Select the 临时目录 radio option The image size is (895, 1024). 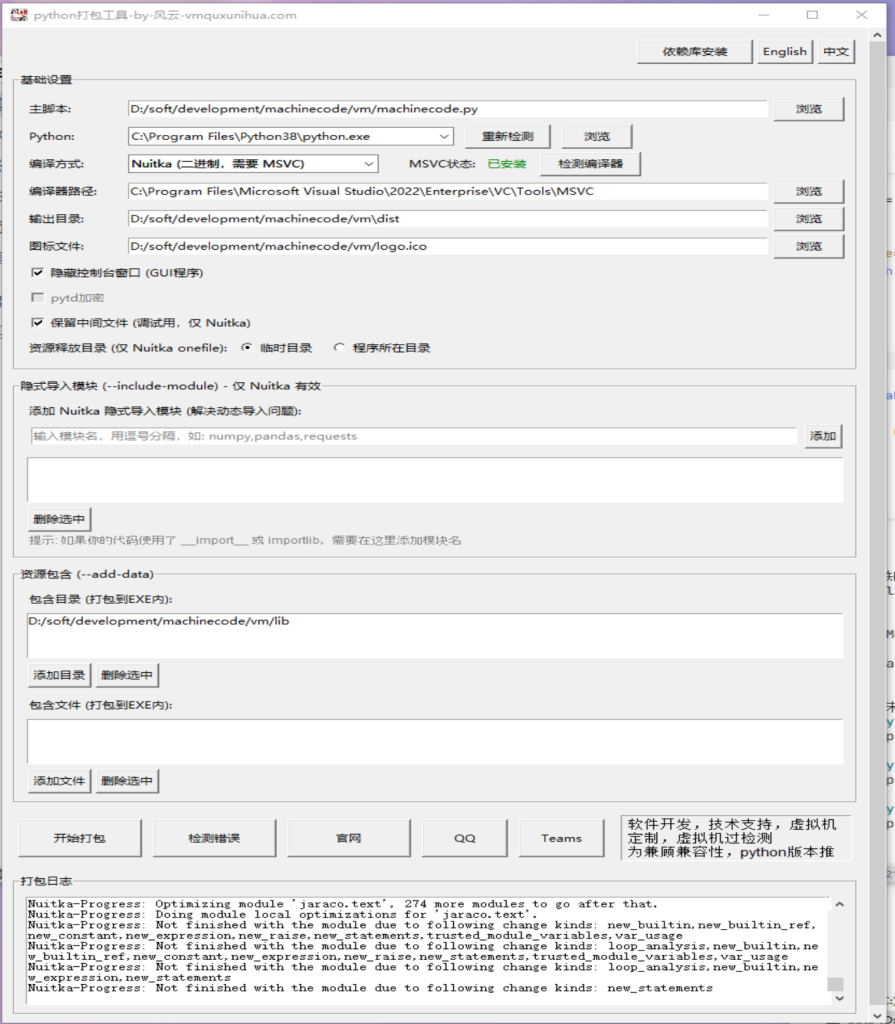click(247, 348)
